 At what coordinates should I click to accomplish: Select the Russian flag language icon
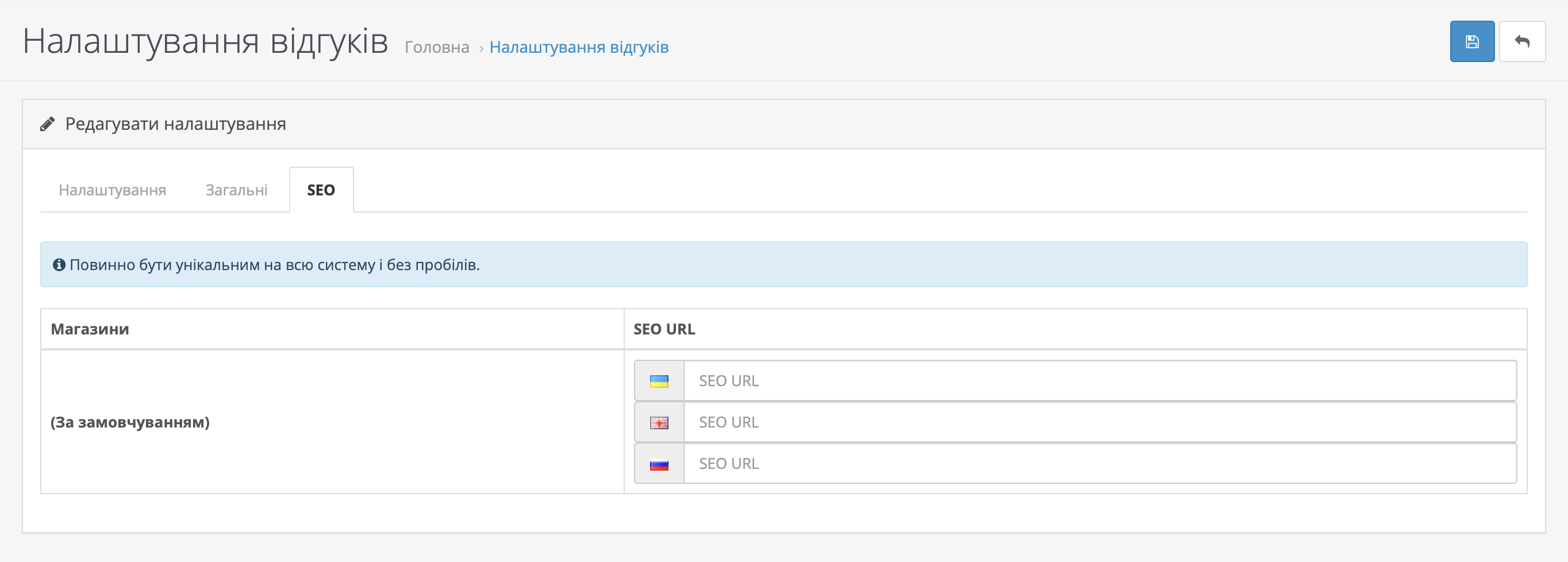click(x=659, y=464)
